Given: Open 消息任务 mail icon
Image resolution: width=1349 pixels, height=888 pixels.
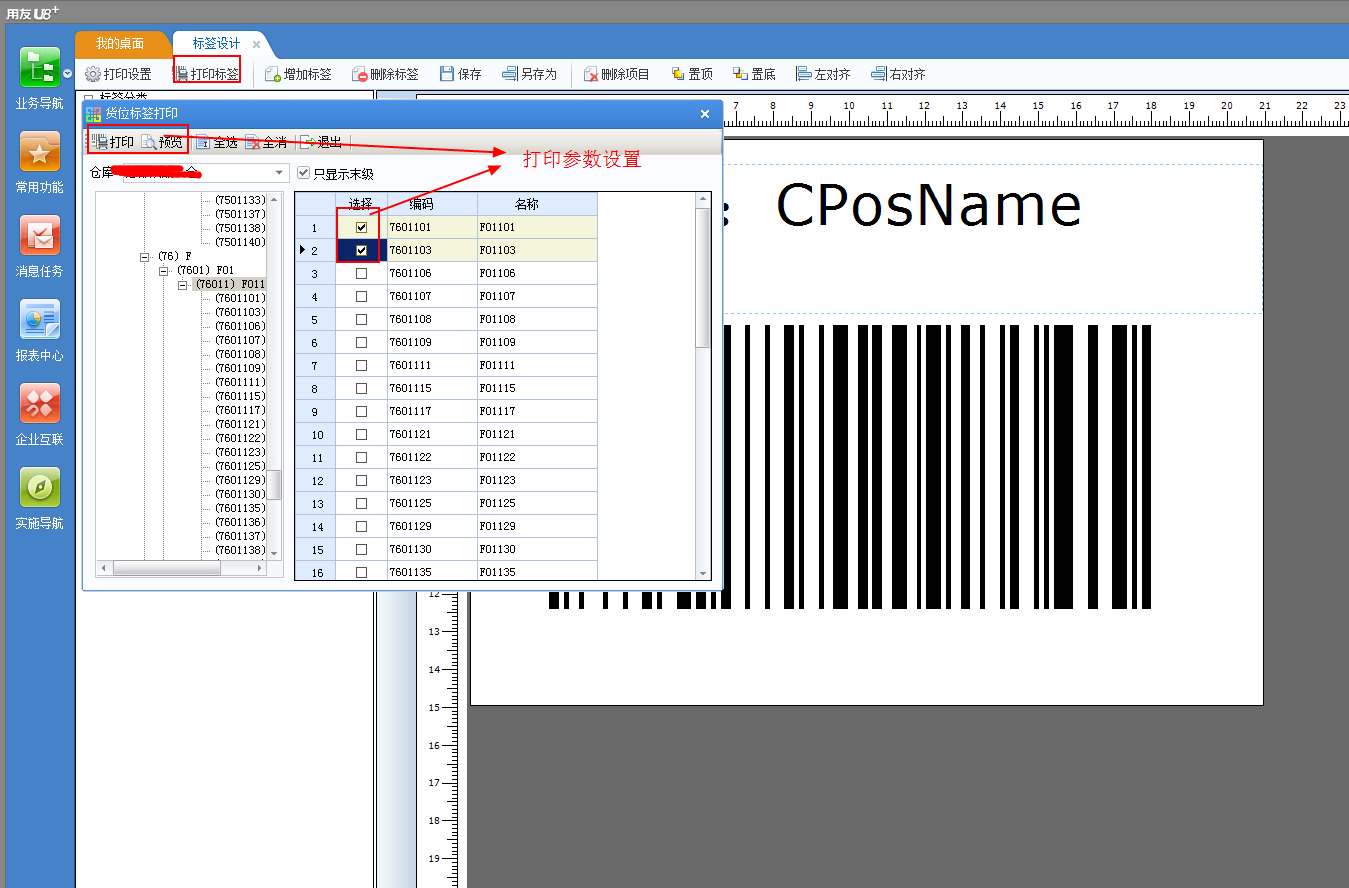Looking at the screenshot, I should [40, 236].
